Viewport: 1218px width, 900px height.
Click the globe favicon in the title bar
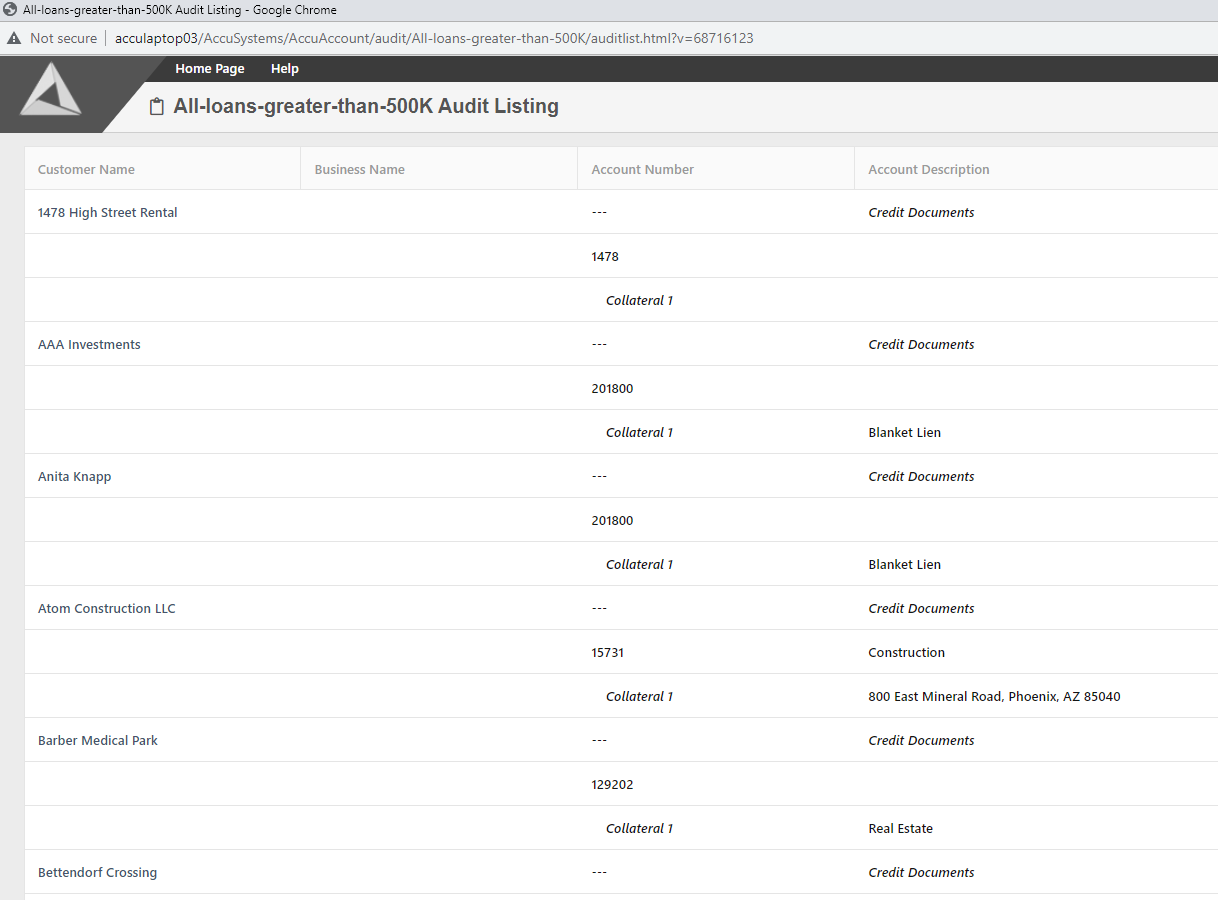click(10, 10)
